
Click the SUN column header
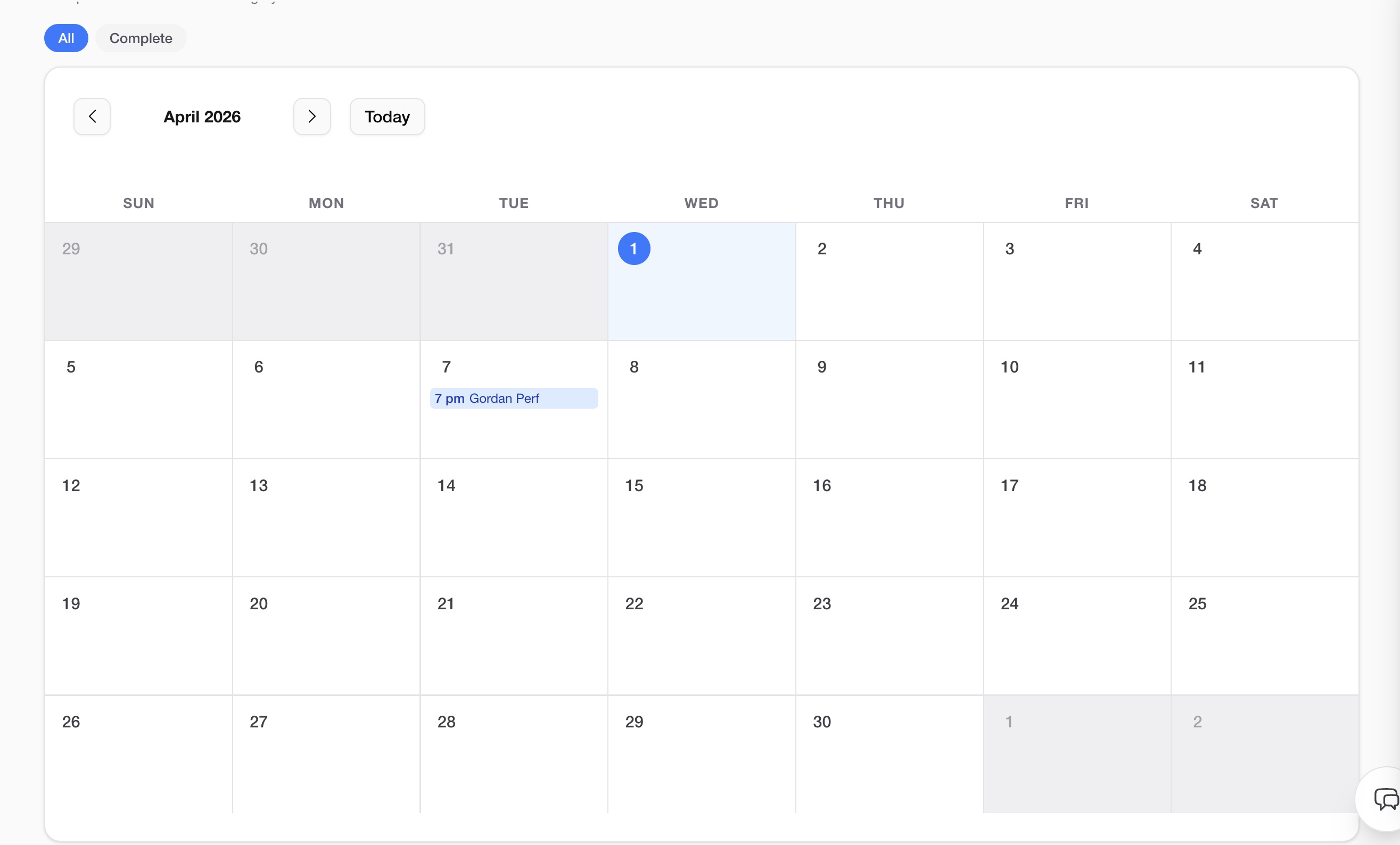pyautogui.click(x=138, y=203)
